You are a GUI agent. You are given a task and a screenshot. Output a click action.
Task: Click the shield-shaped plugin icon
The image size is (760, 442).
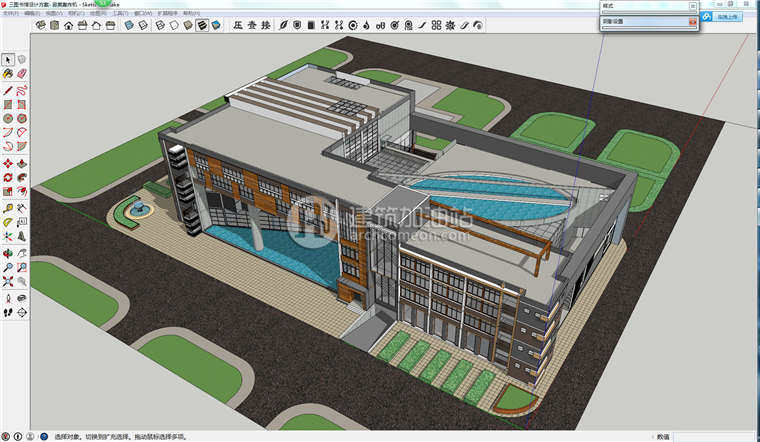coord(298,25)
